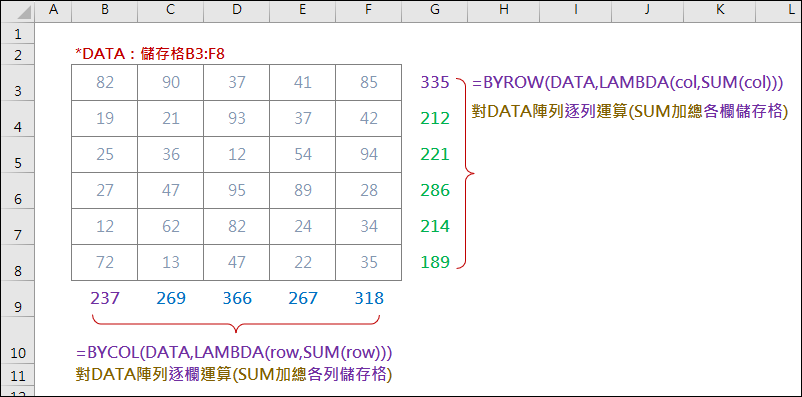Click cell E7 containing 24
Image resolution: width=802 pixels, height=397 pixels.
[303, 227]
